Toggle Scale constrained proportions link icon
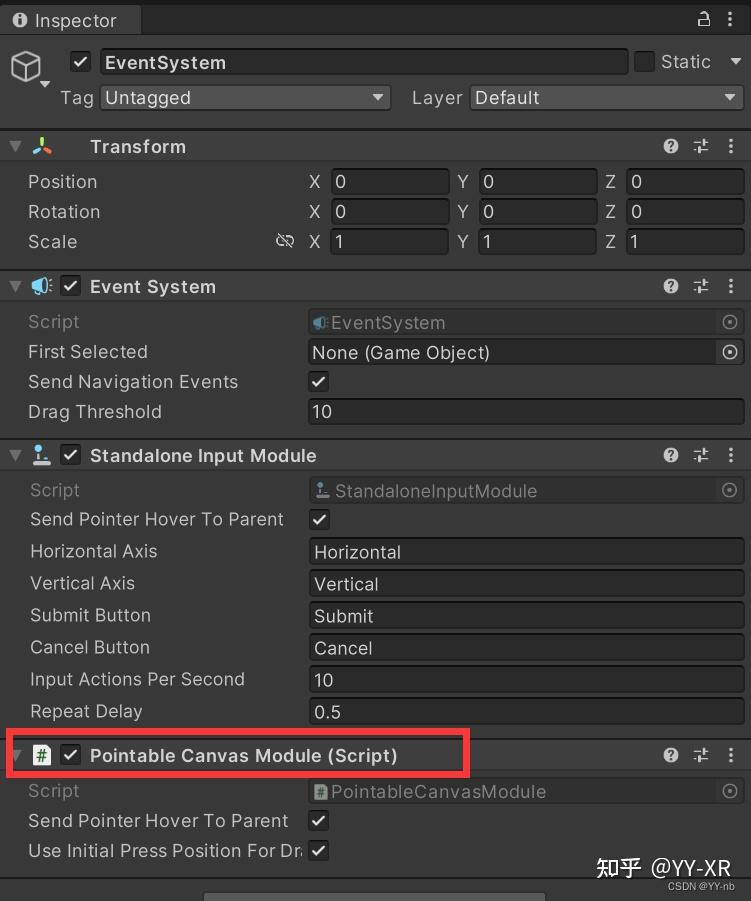Image resolution: width=751 pixels, height=901 pixels. pyautogui.click(x=285, y=241)
